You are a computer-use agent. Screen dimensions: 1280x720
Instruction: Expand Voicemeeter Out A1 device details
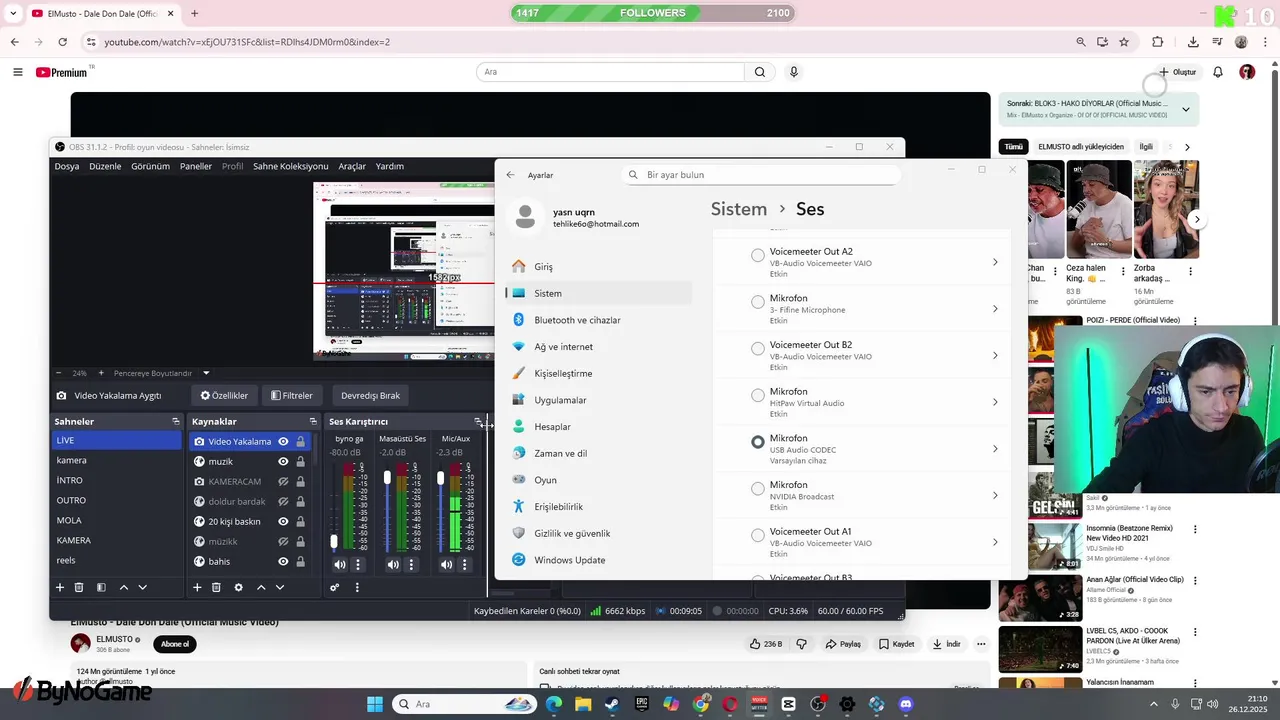(x=995, y=542)
